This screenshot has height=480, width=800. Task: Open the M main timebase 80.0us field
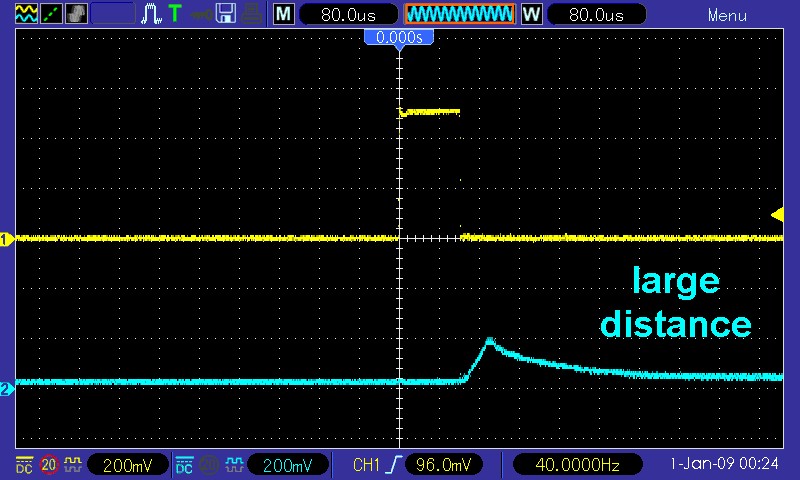[x=345, y=14]
